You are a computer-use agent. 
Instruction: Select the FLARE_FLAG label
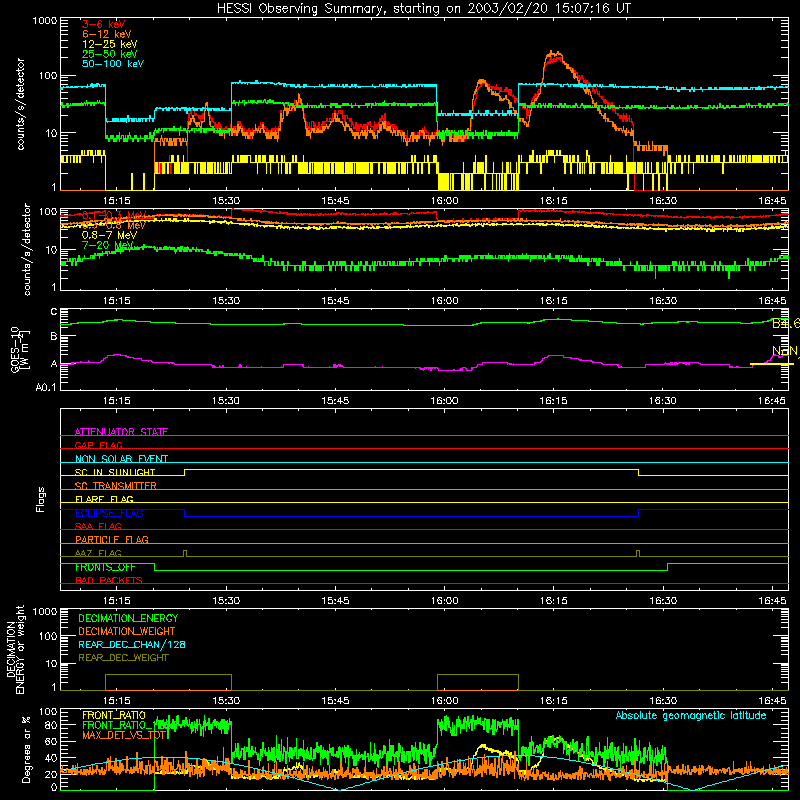pos(104,499)
